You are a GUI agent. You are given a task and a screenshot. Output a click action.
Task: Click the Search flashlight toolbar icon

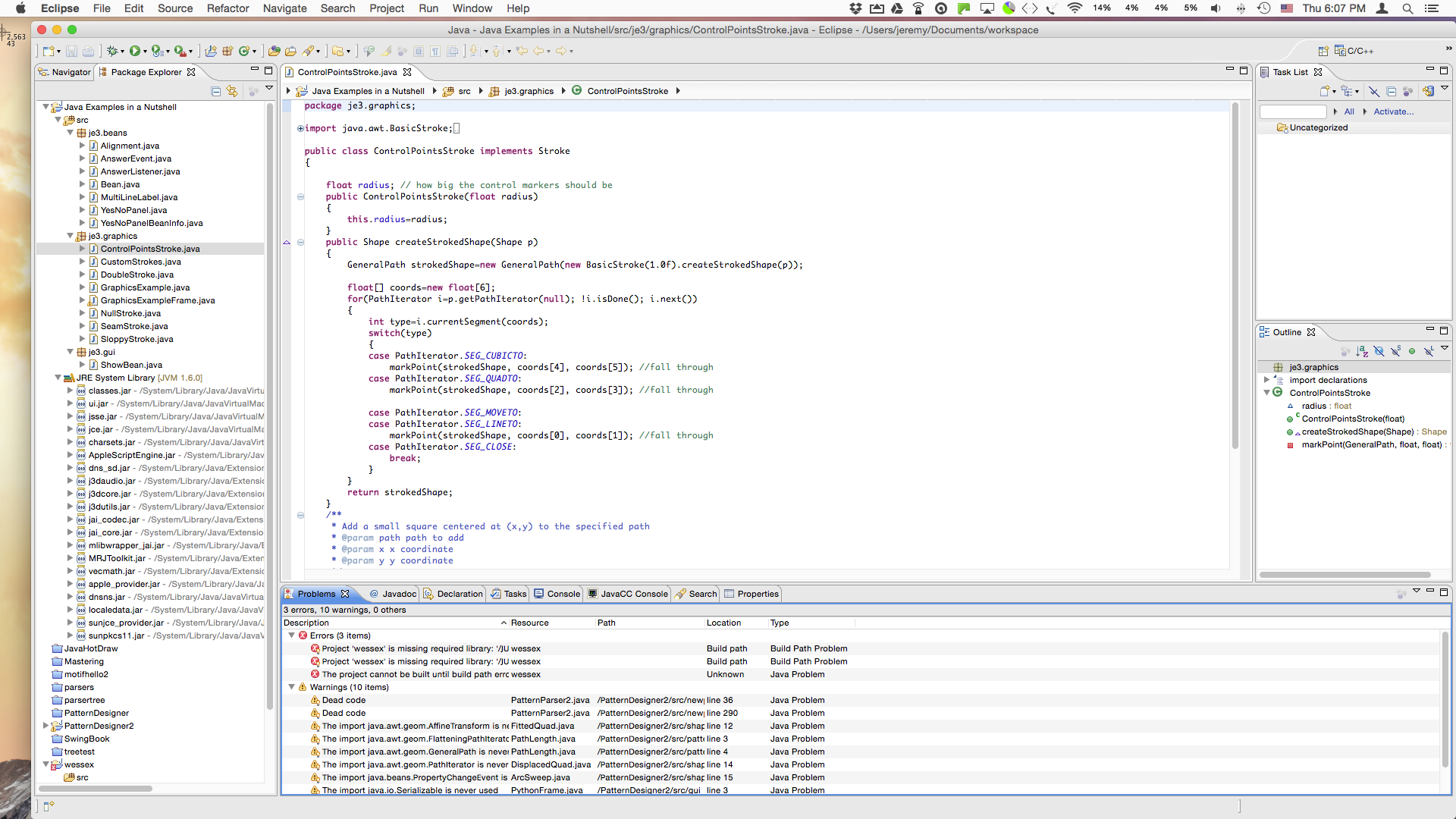pos(308,51)
